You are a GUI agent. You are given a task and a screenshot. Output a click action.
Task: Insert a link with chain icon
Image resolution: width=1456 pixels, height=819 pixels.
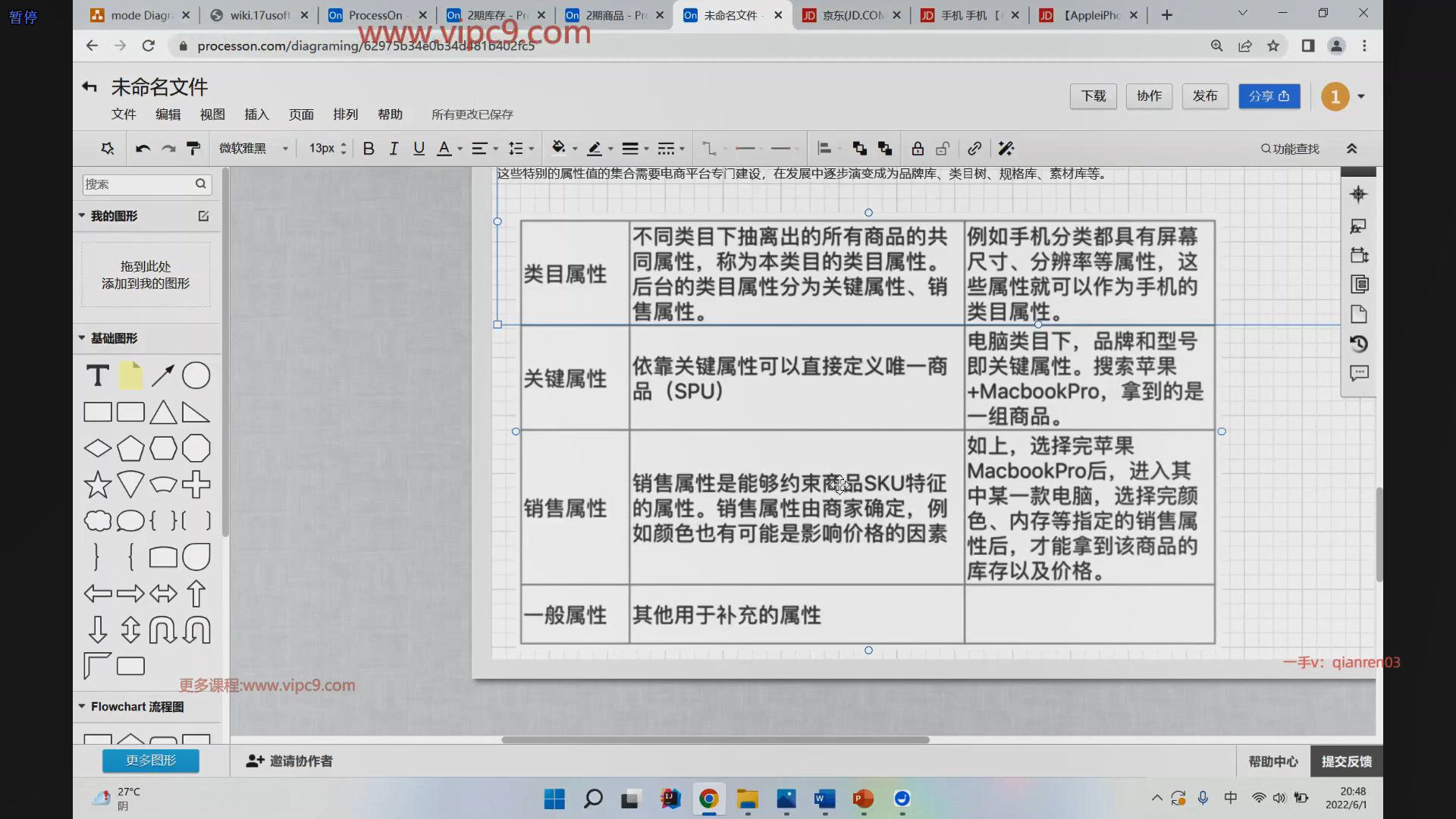coord(974,149)
